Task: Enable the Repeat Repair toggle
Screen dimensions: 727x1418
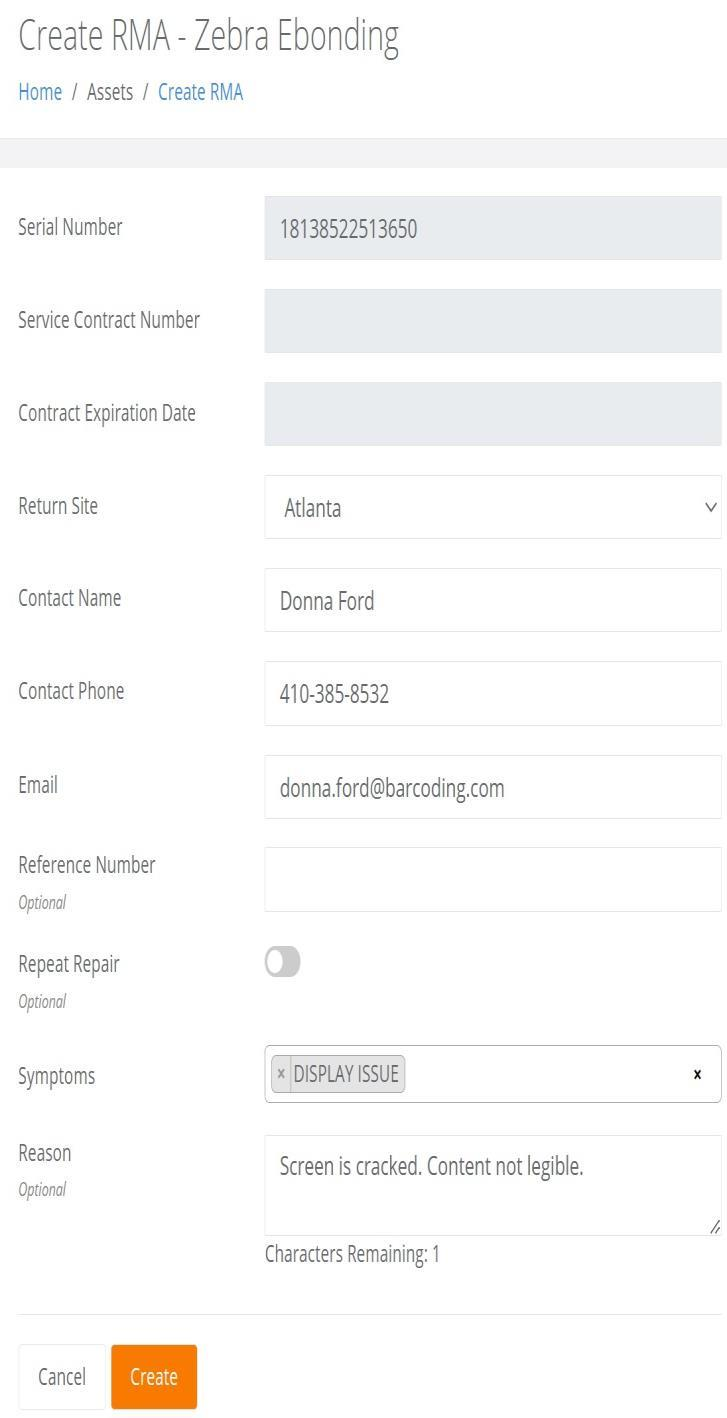Action: pos(283,962)
